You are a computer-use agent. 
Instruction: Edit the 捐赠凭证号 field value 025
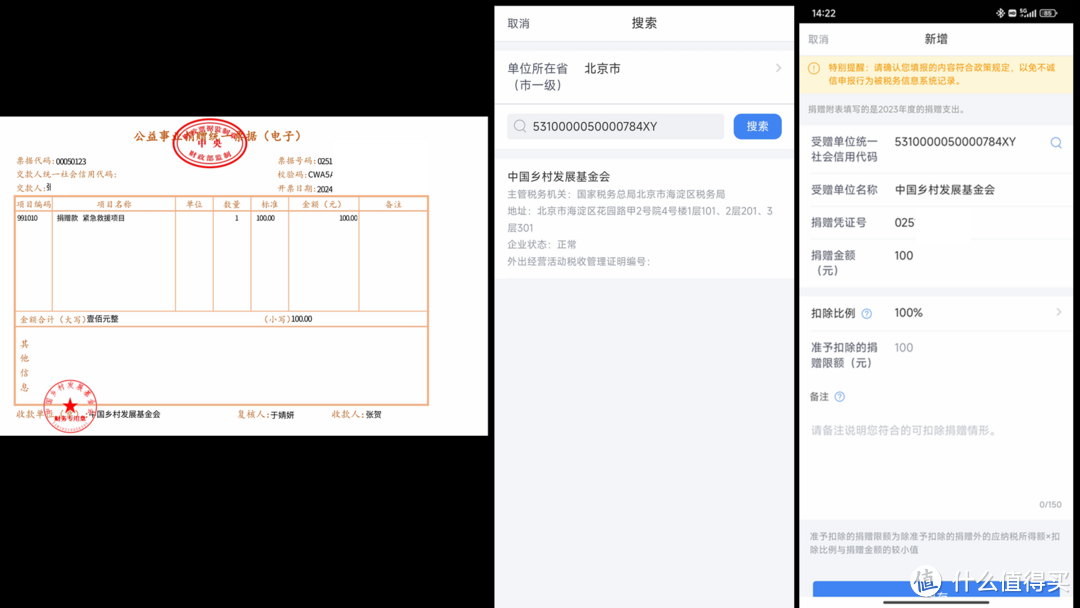click(x=904, y=222)
